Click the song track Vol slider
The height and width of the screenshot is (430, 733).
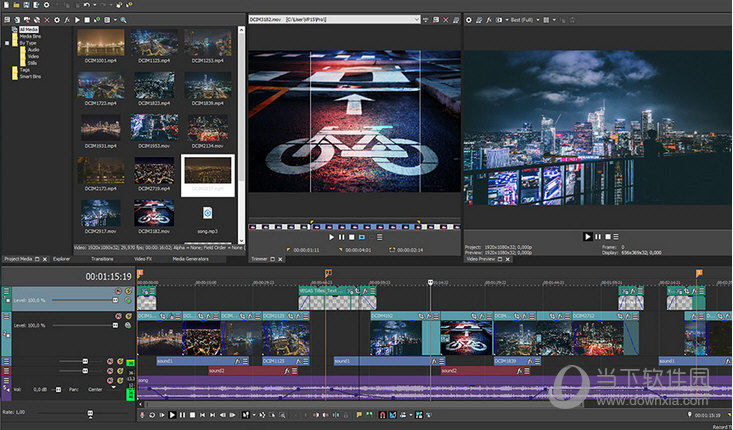(58, 389)
